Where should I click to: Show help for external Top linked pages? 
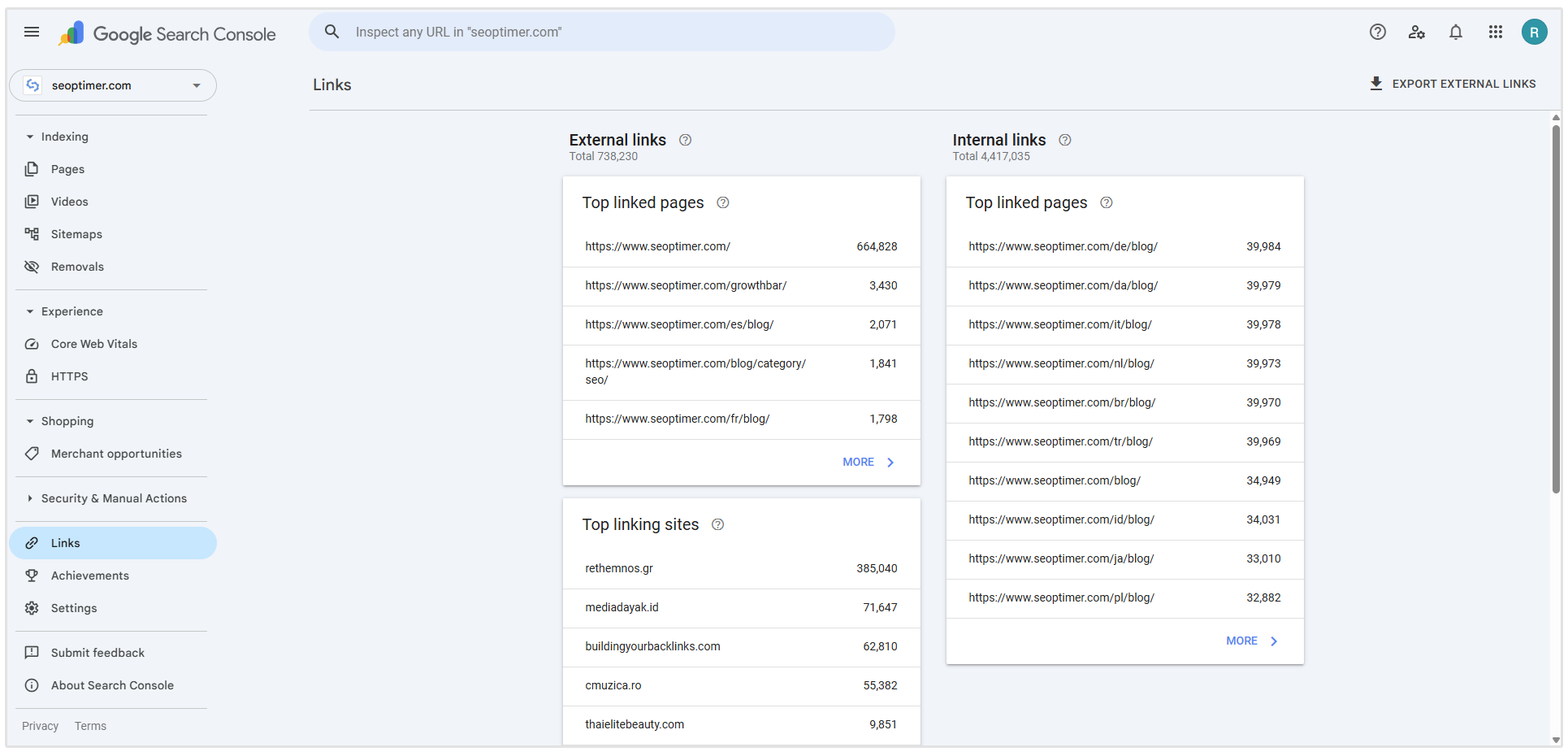click(723, 202)
